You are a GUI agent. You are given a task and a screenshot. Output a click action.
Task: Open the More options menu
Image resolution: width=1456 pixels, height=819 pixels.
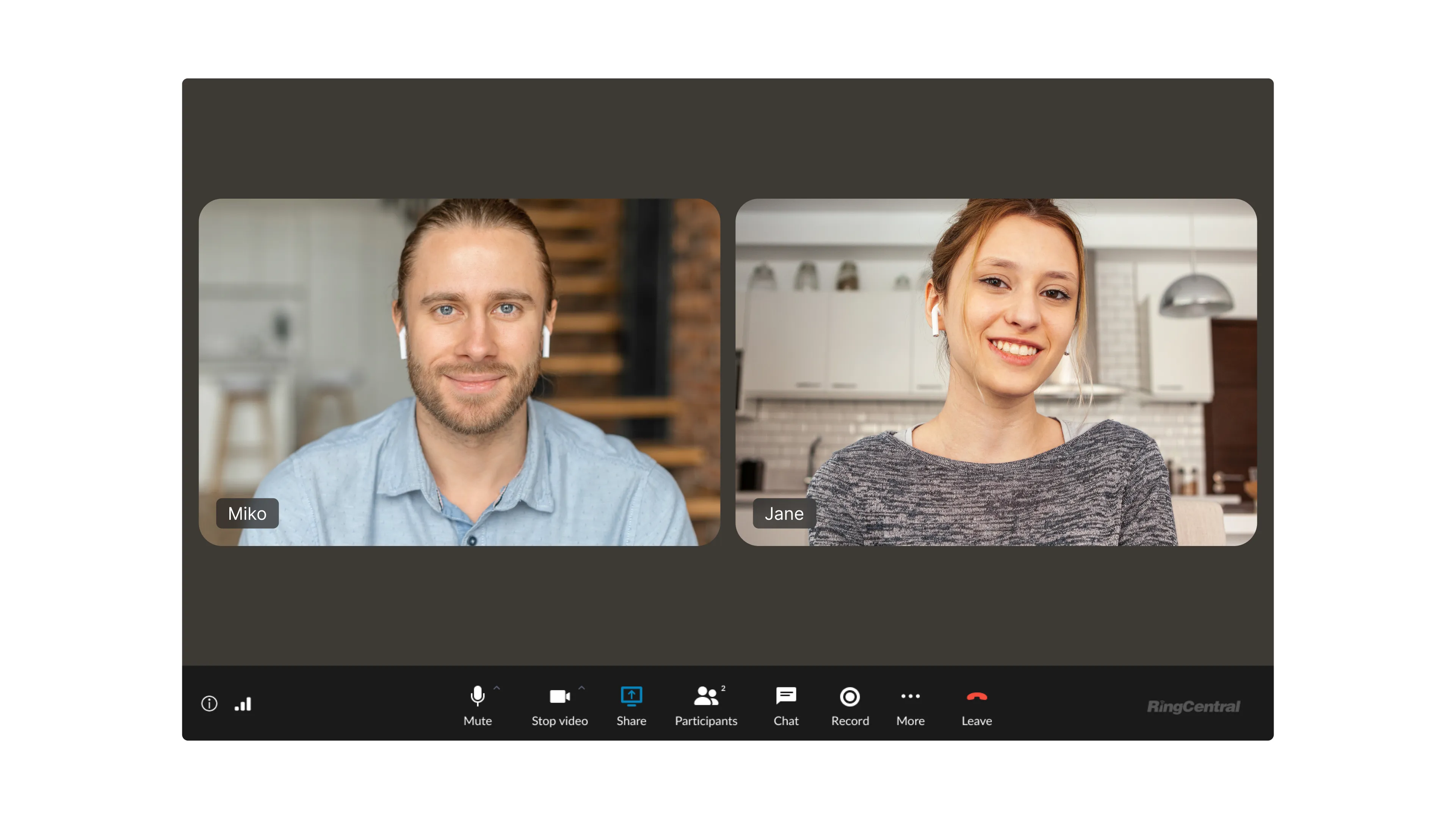point(910,697)
